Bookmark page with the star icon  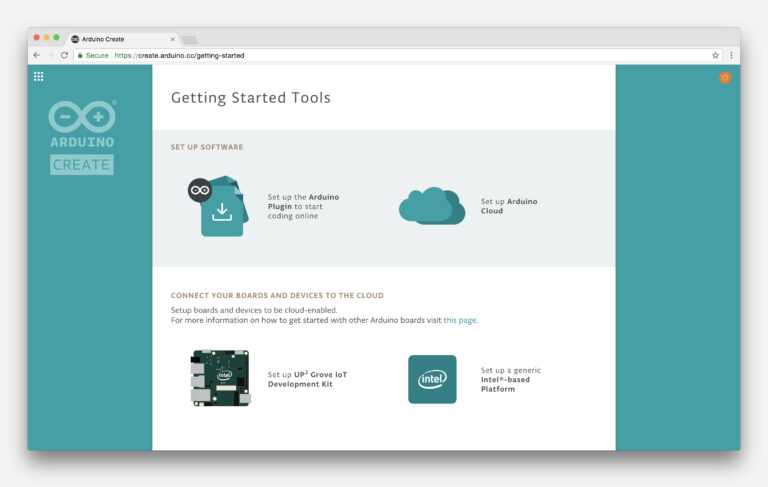click(715, 55)
